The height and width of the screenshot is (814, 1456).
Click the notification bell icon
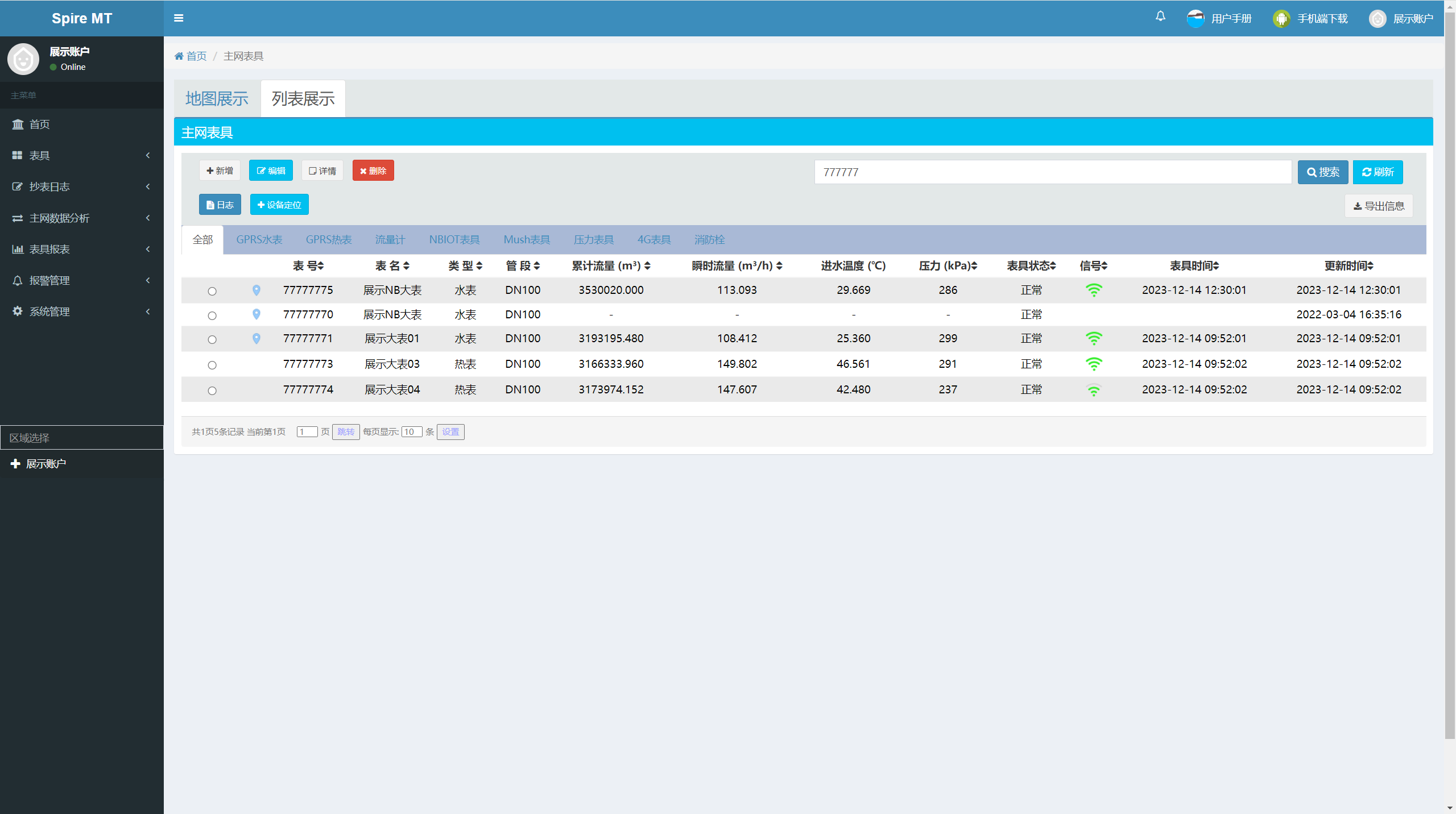point(1160,16)
